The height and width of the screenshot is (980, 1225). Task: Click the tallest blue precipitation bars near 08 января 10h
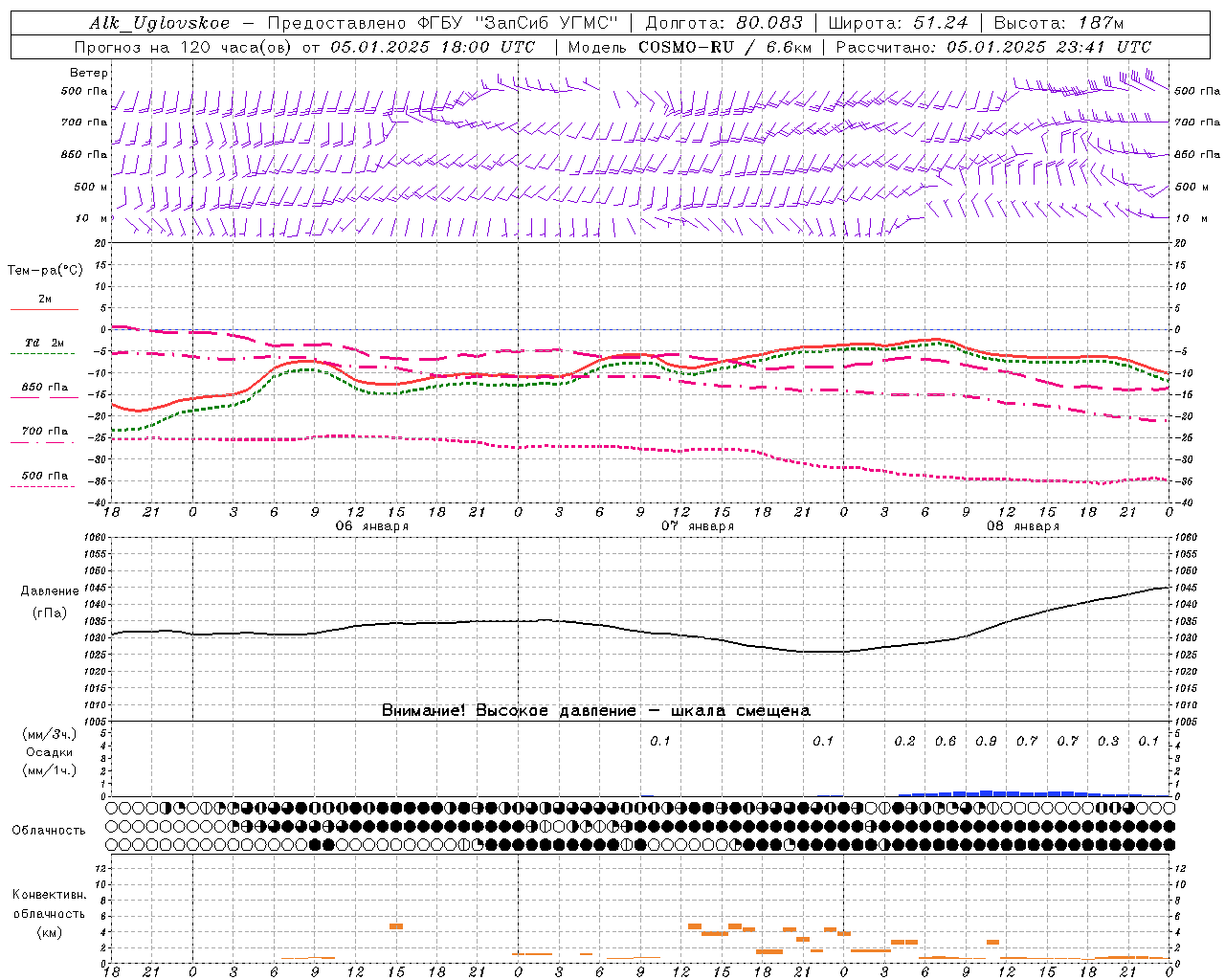click(987, 793)
